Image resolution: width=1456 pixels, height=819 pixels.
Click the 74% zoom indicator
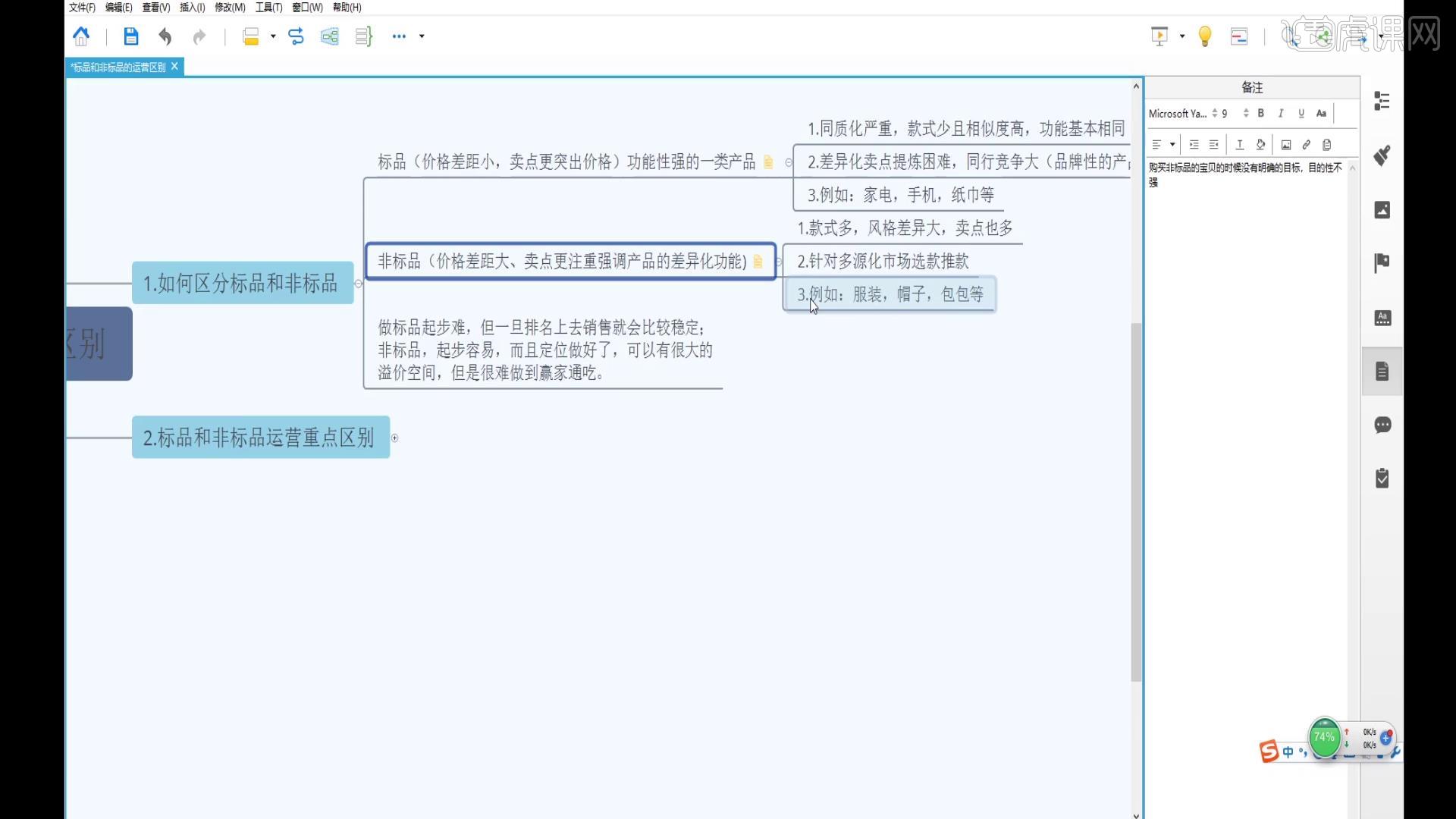tap(1325, 737)
